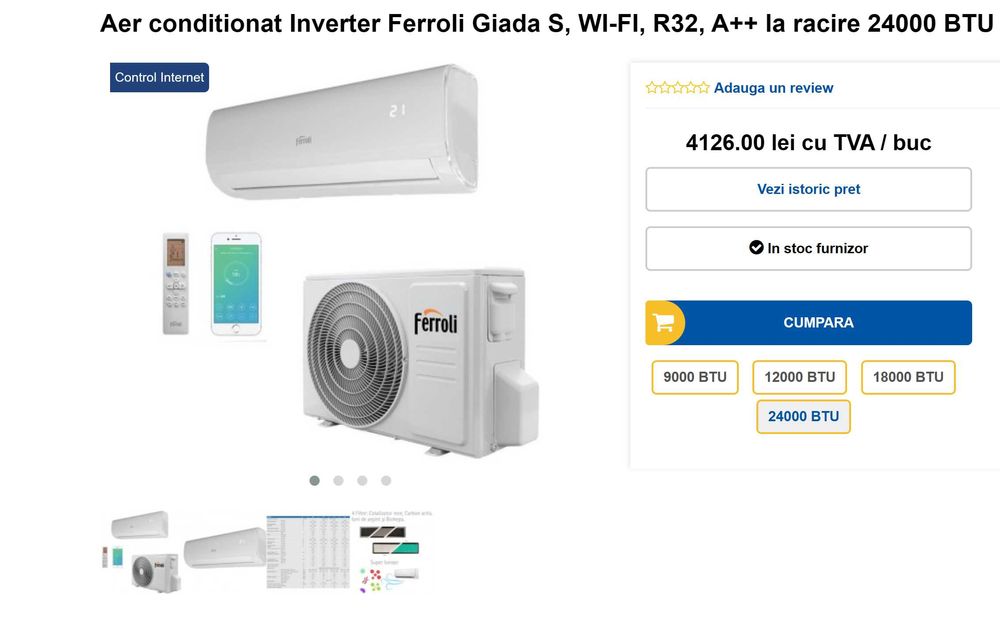This screenshot has height=624, width=1000.
Task: Select the 9000 BTU option
Action: (695, 377)
